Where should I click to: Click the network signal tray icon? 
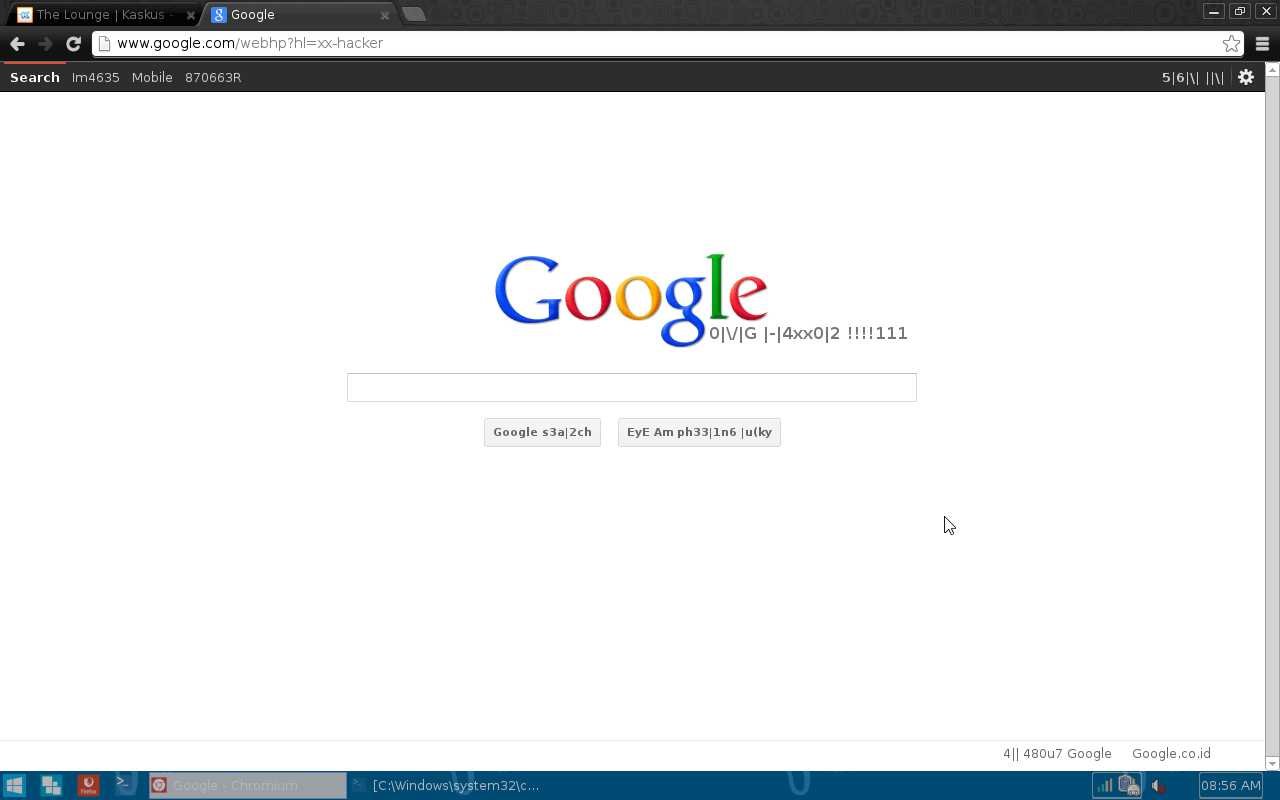[1104, 785]
